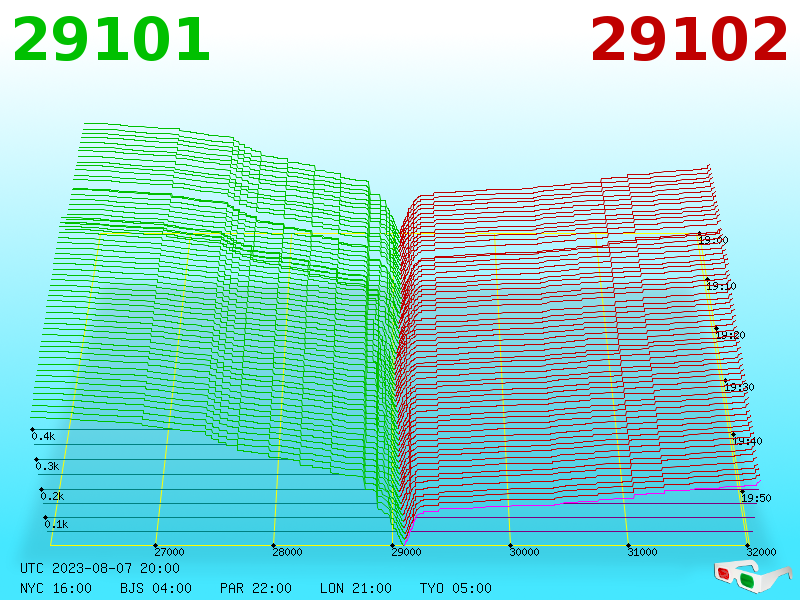Image resolution: width=800 pixels, height=600 pixels.
Task: Click the LON 21:00 time
Action: [x=356, y=588]
